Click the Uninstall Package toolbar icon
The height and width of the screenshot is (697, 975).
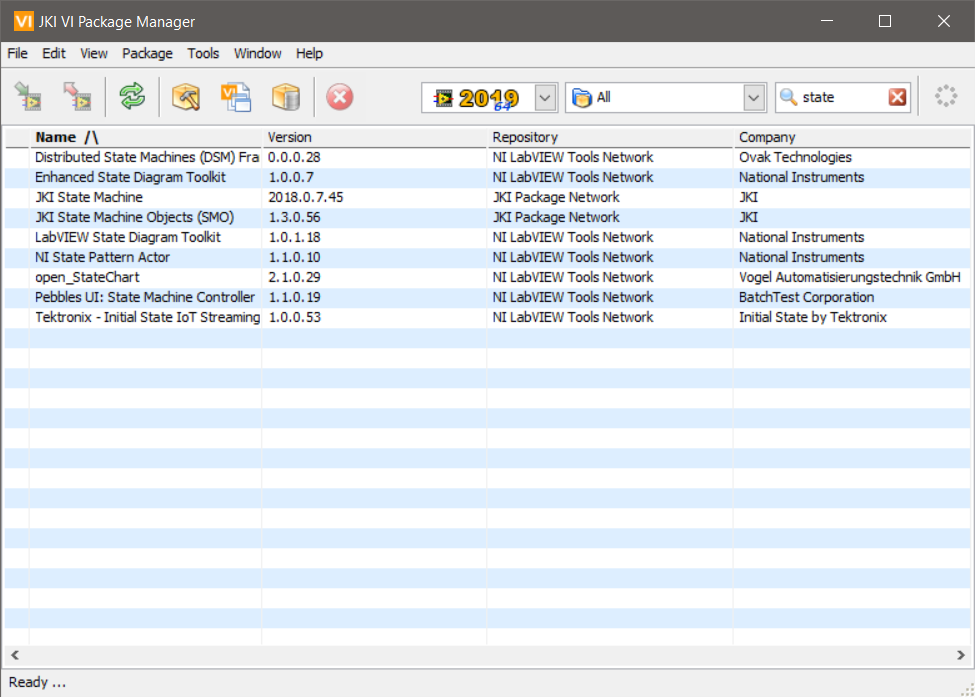(78, 97)
